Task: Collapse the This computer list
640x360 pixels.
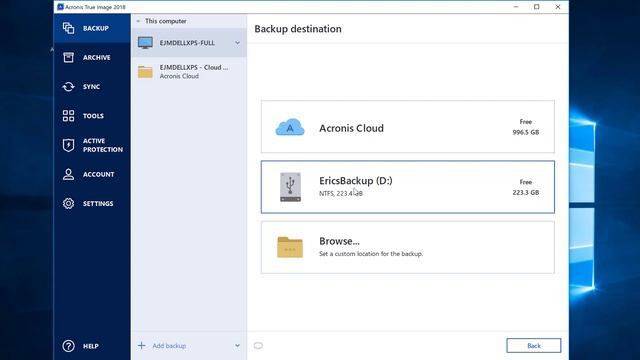Action: point(138,21)
